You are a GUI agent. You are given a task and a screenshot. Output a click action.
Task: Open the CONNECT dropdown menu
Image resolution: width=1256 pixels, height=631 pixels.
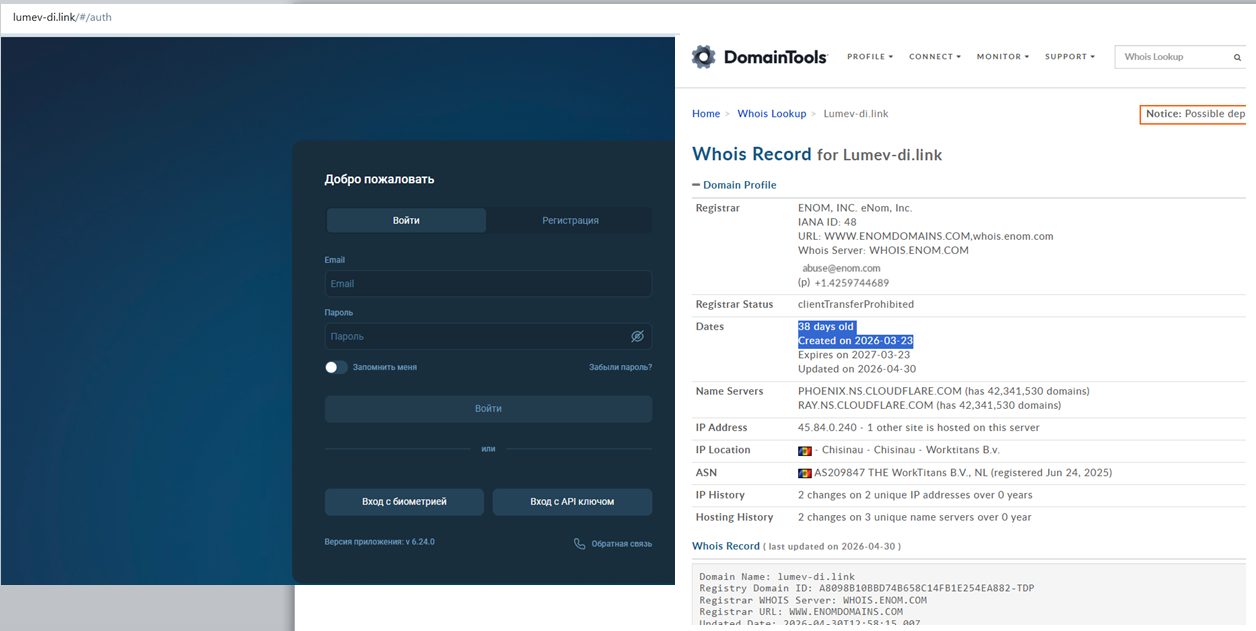tap(935, 57)
